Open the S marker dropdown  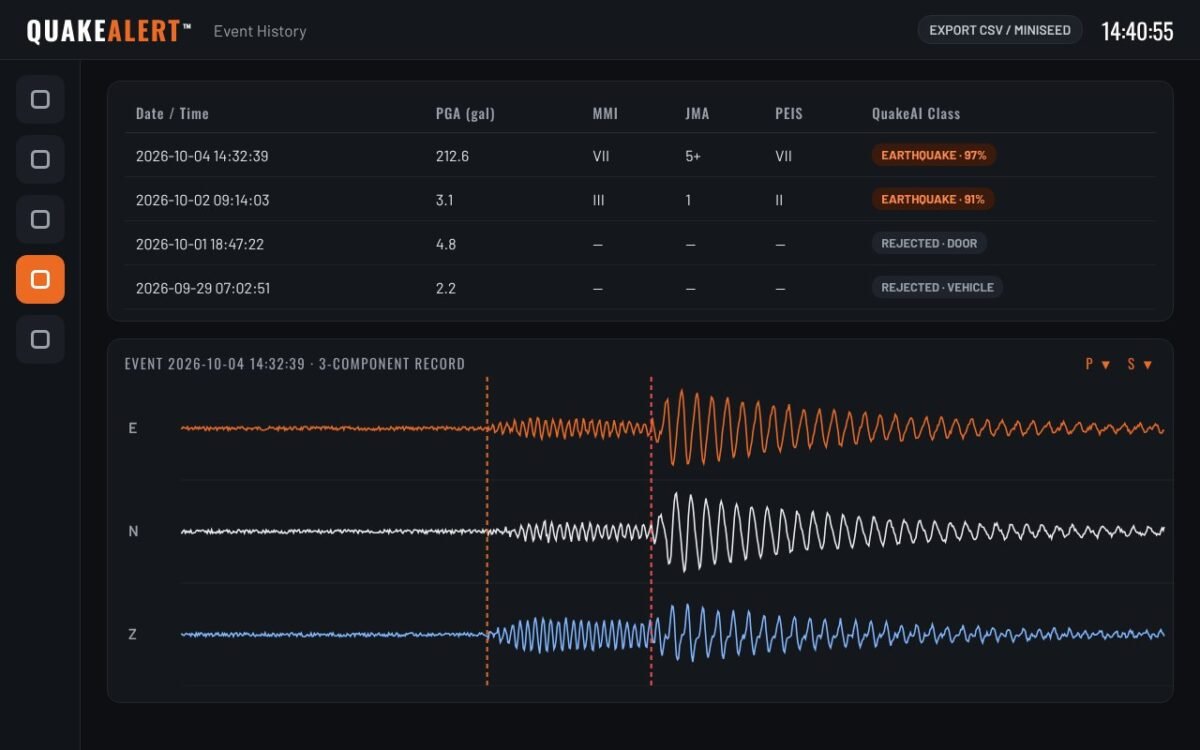coord(1140,364)
